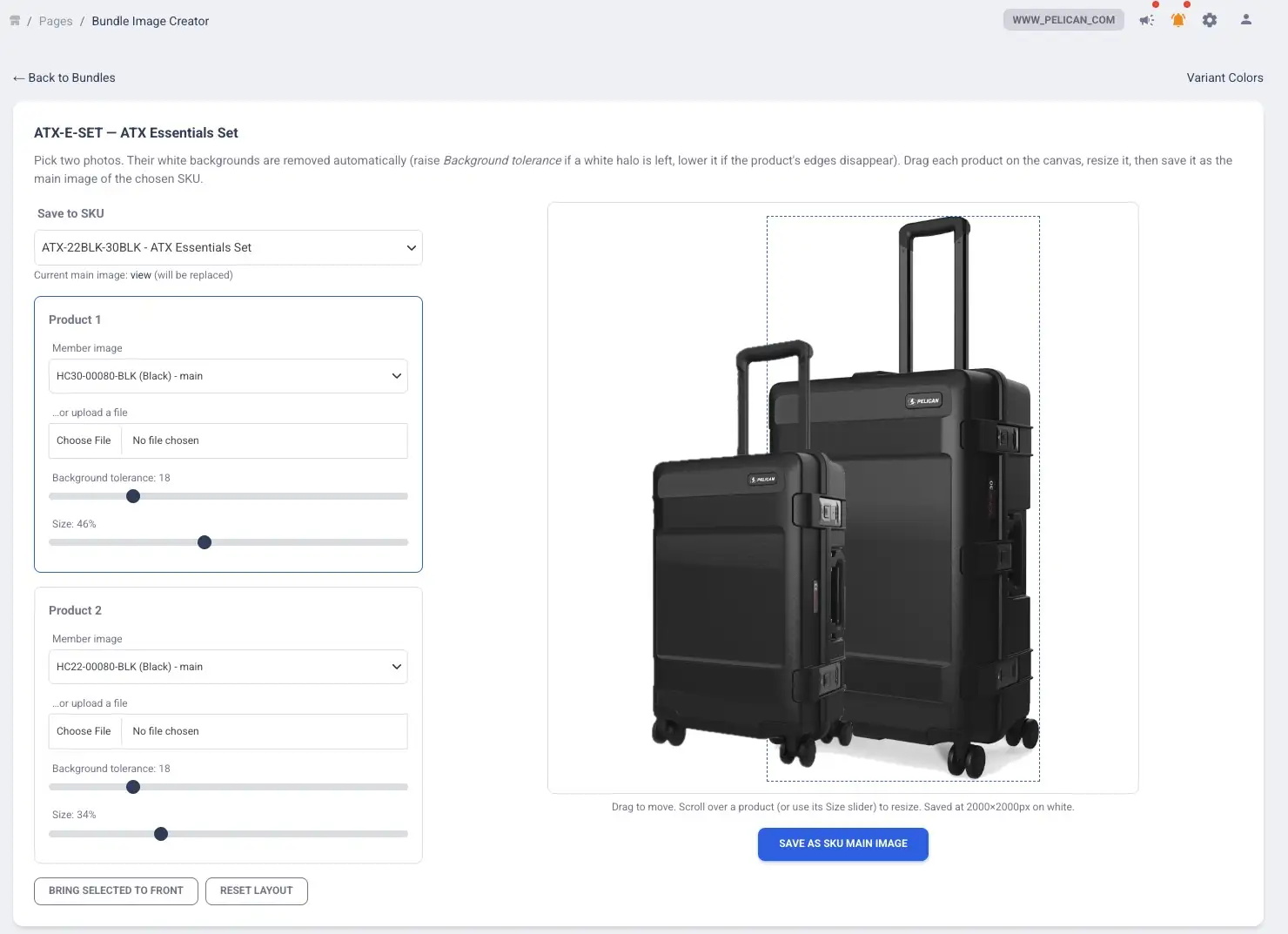
Task: Expand the Save to SKU dropdown
Action: coord(228,247)
